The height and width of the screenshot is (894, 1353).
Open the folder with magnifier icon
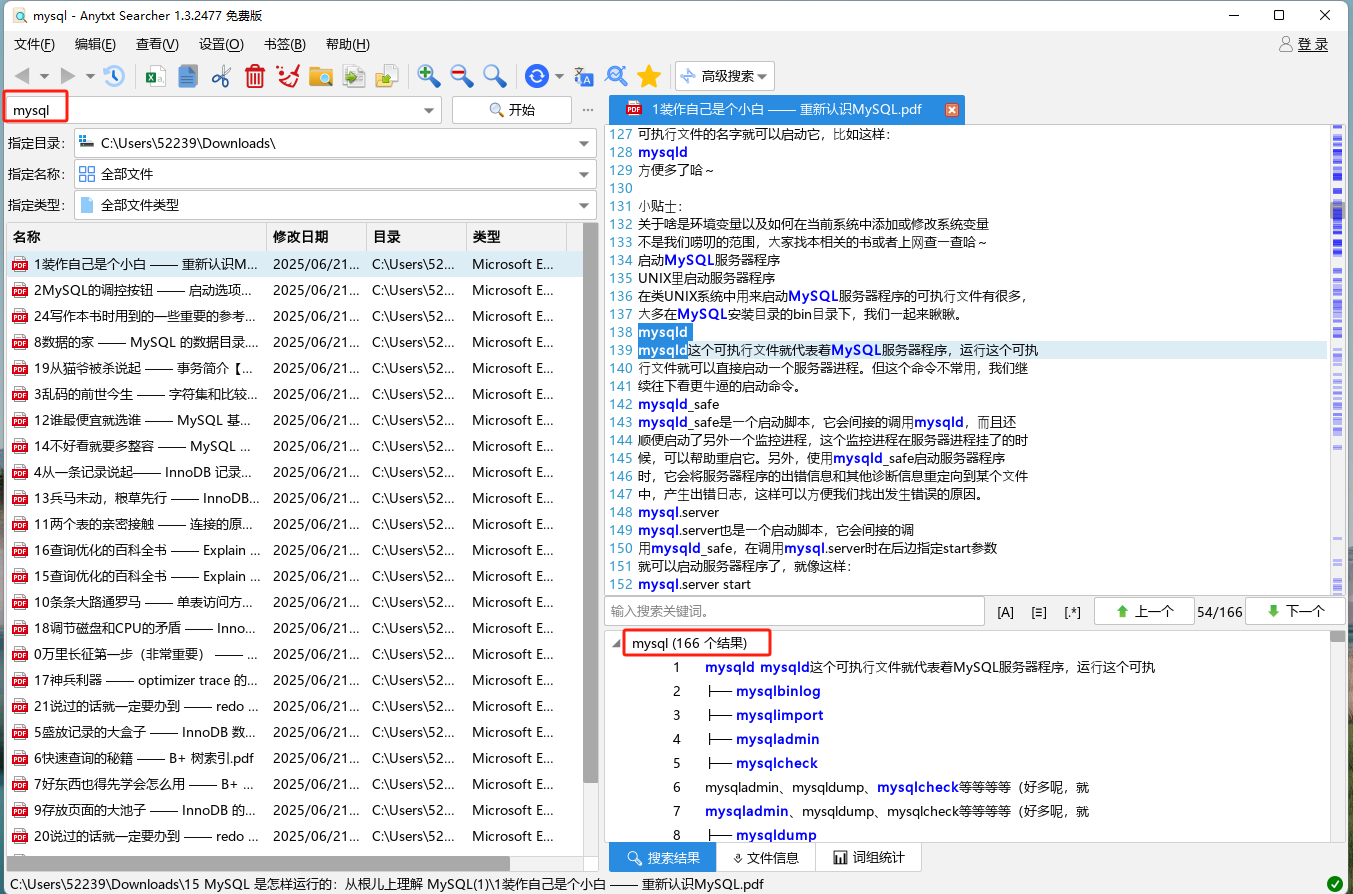[321, 76]
